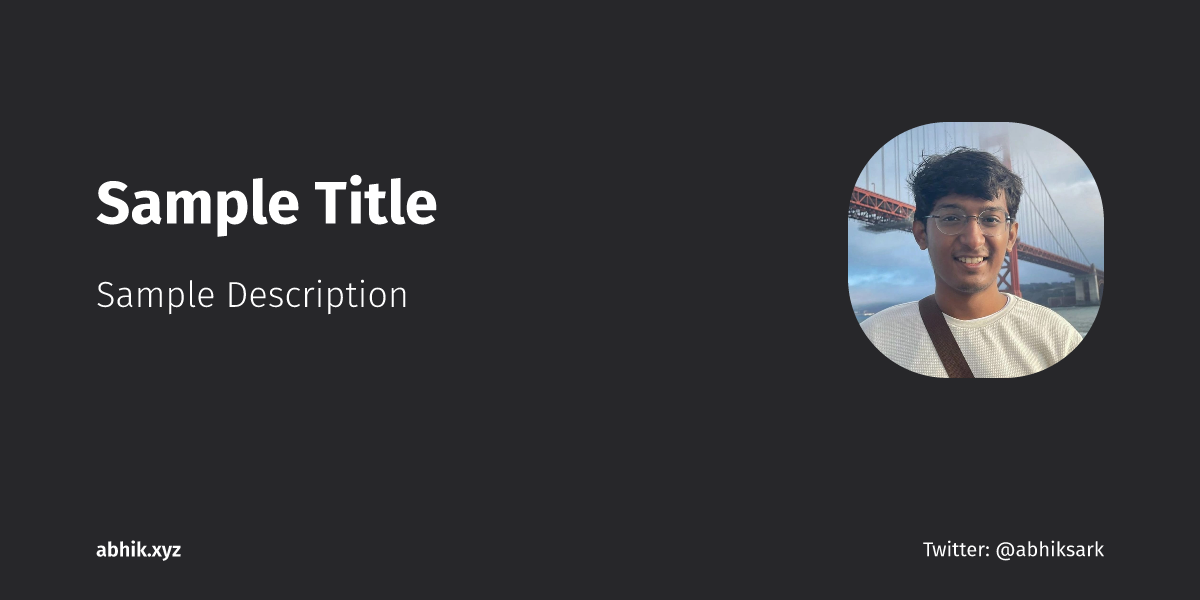Click the word "Description" in the subtitle
The width and height of the screenshot is (1200, 600).
coord(317,295)
